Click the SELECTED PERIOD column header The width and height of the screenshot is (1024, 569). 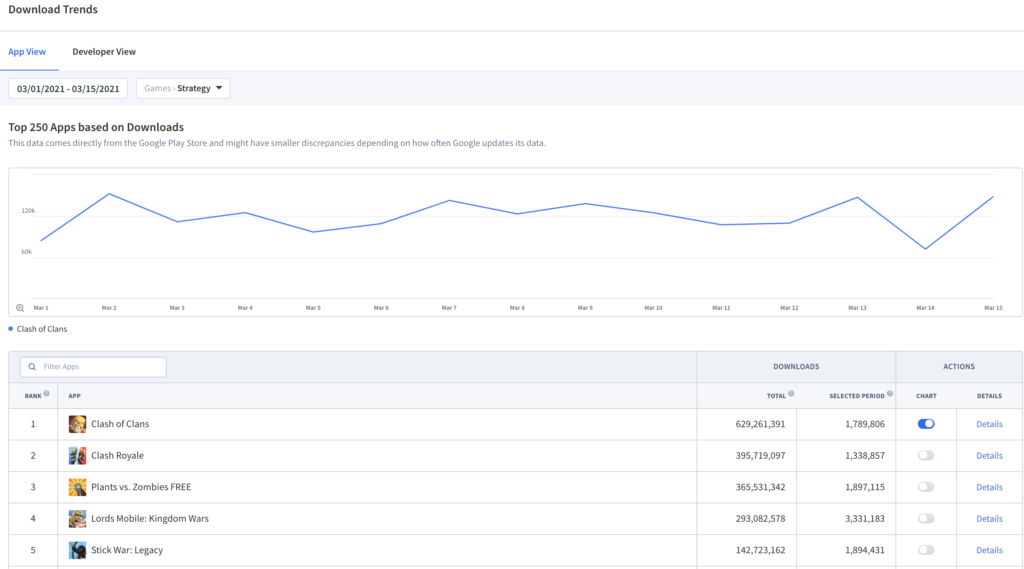[x=857, y=396]
